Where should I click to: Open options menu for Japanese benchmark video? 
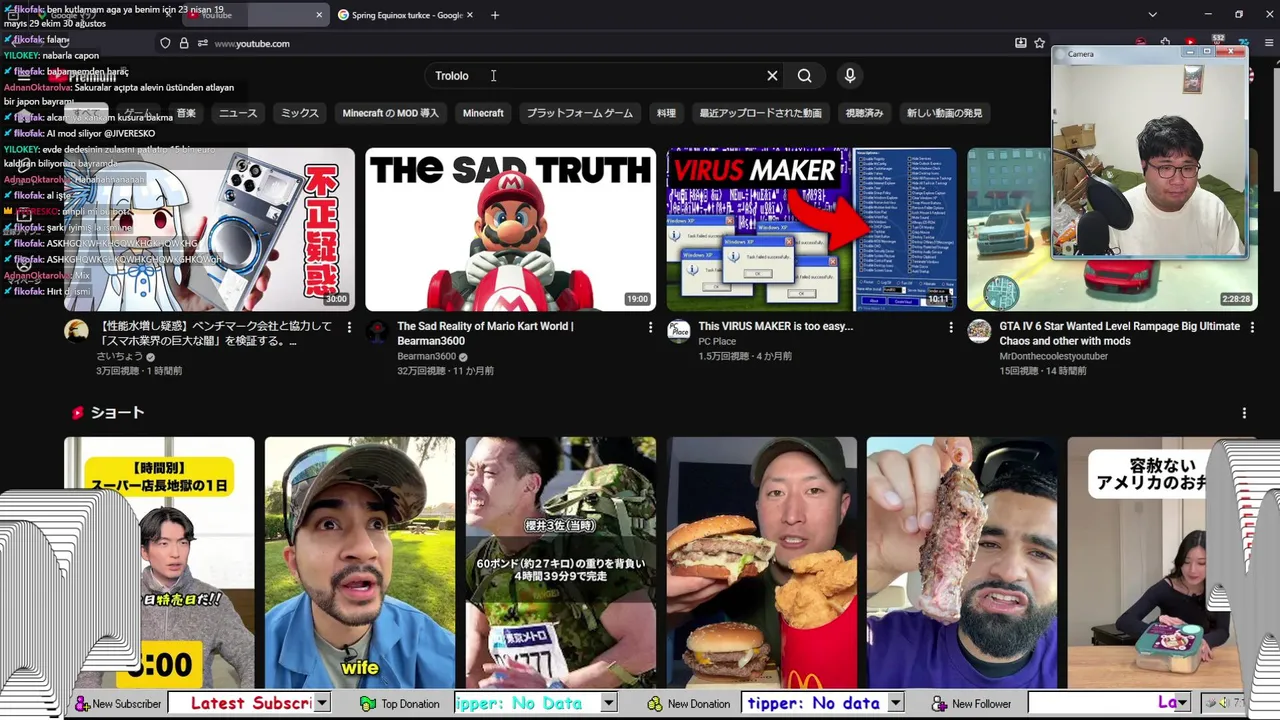click(349, 327)
